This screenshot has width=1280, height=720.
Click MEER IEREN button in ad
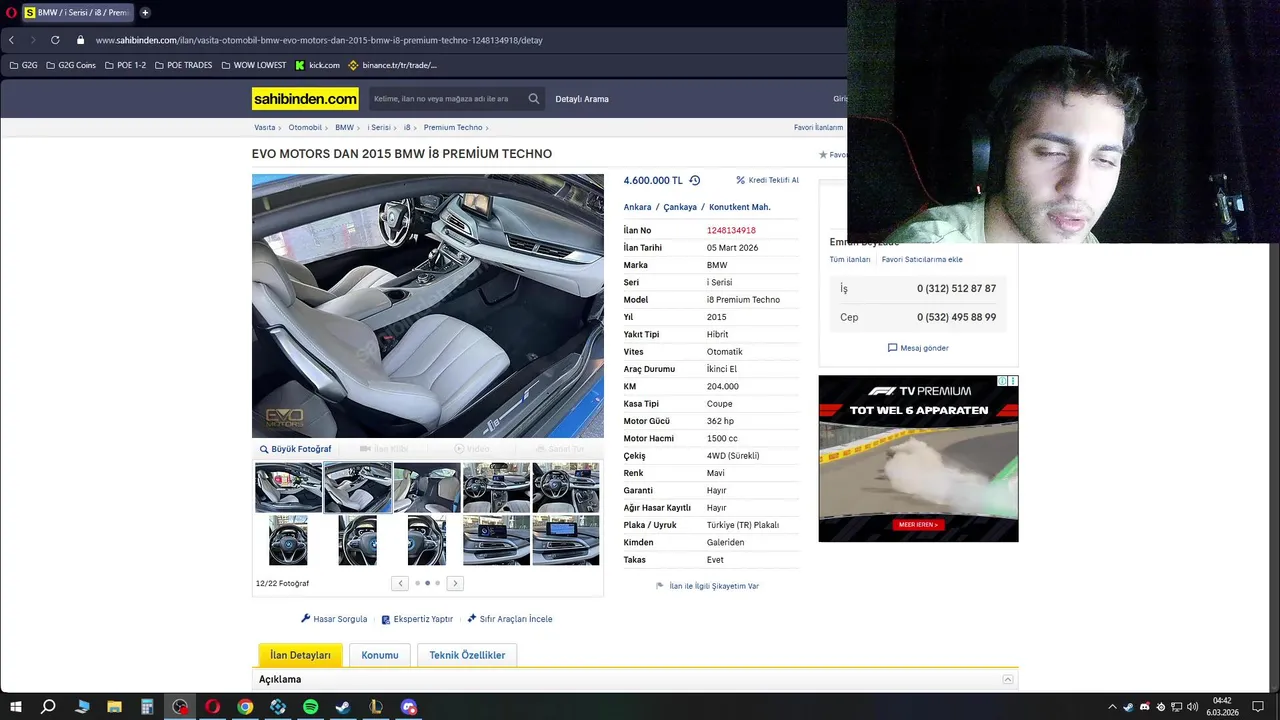click(x=918, y=524)
